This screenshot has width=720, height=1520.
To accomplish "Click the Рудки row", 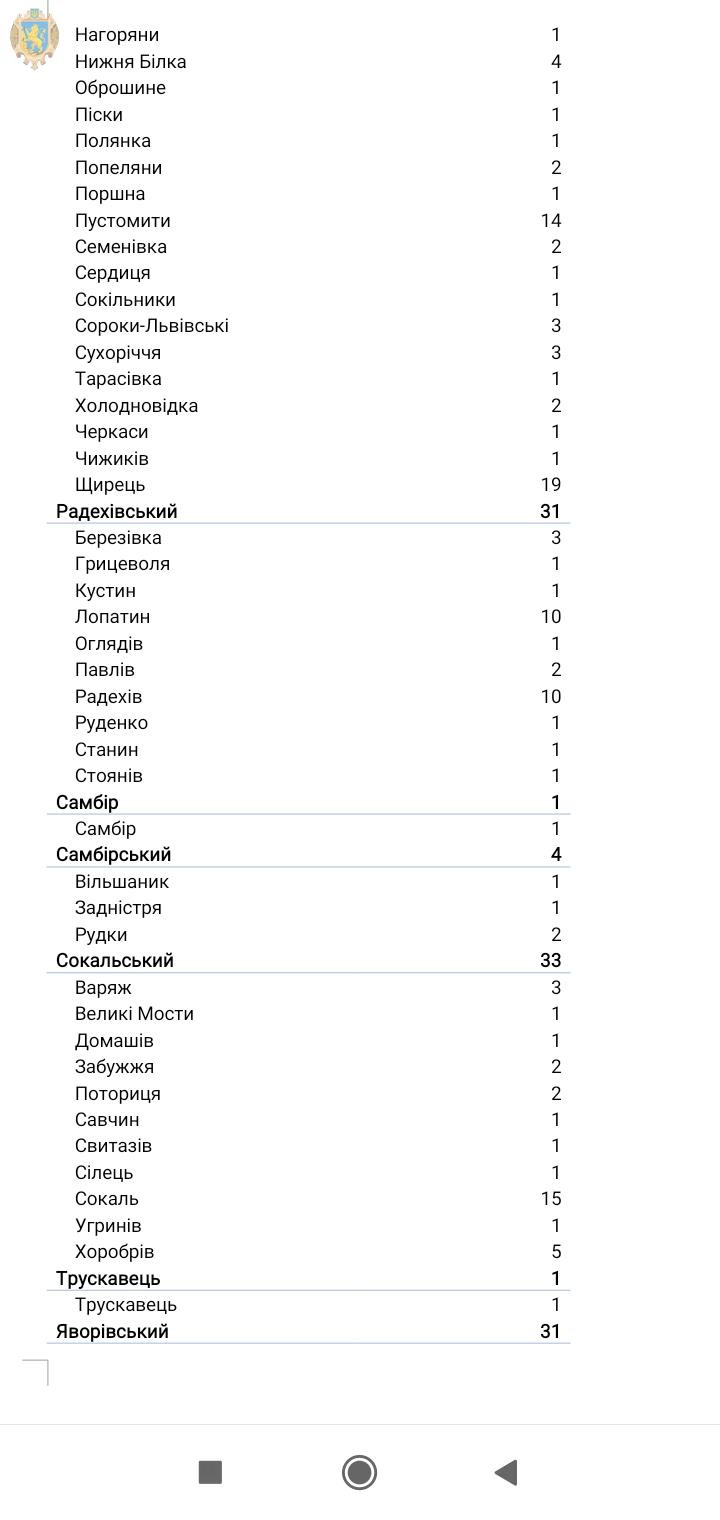I will (101, 934).
